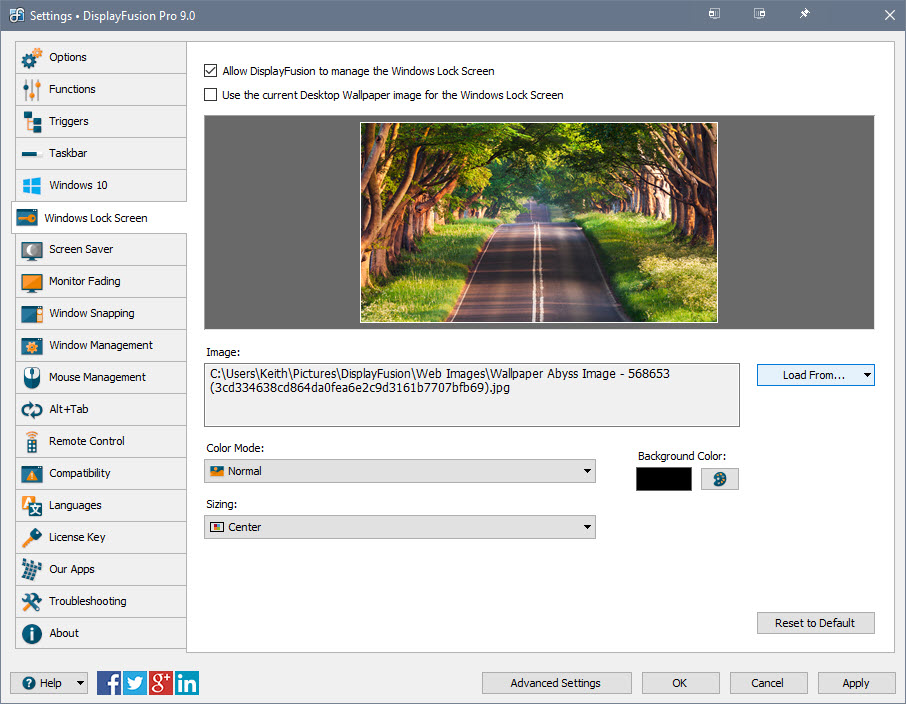Screen dimensions: 906x704
Task: Open Mouse Management settings via its icon
Action: 33,377
